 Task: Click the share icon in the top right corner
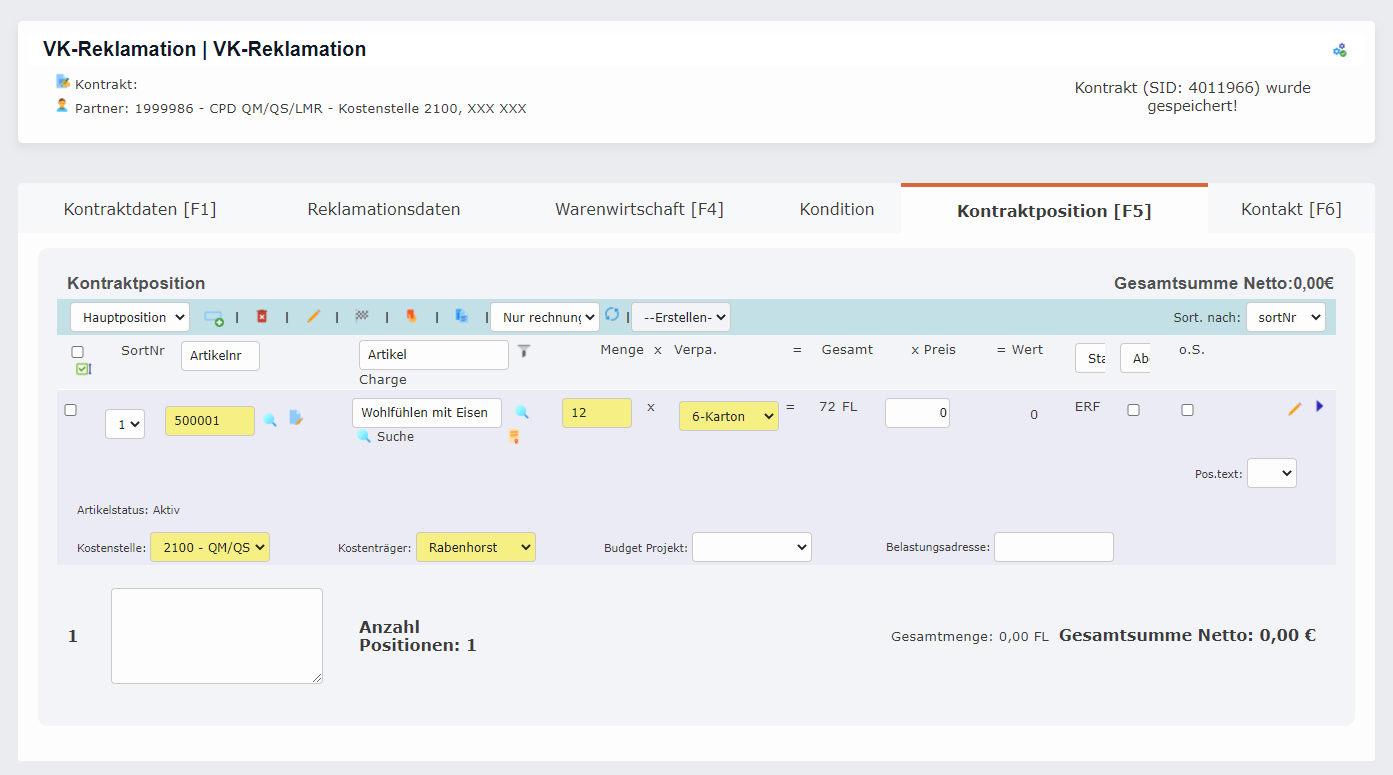pos(1339,49)
